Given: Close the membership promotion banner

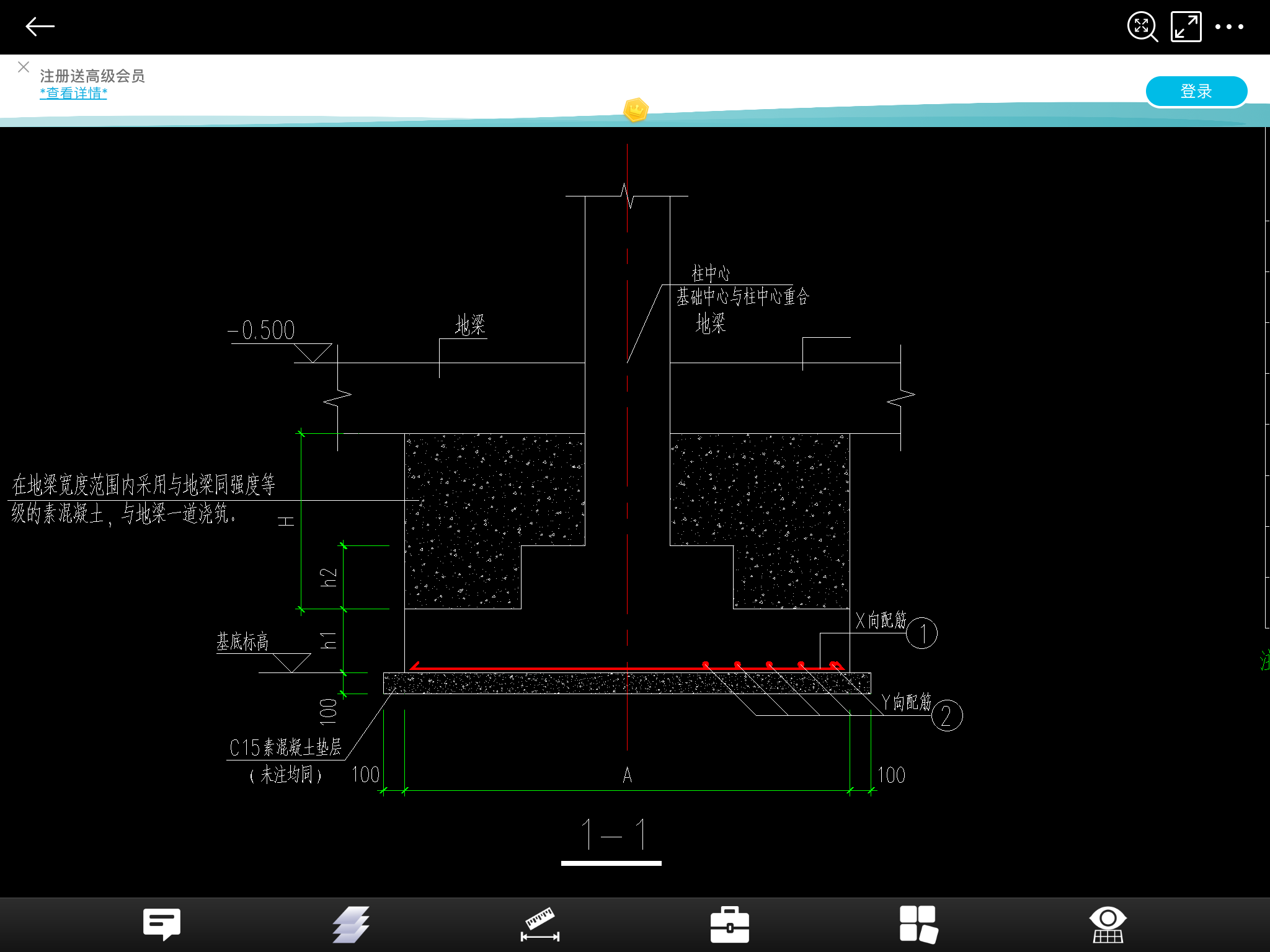Looking at the screenshot, I should coord(24,67).
